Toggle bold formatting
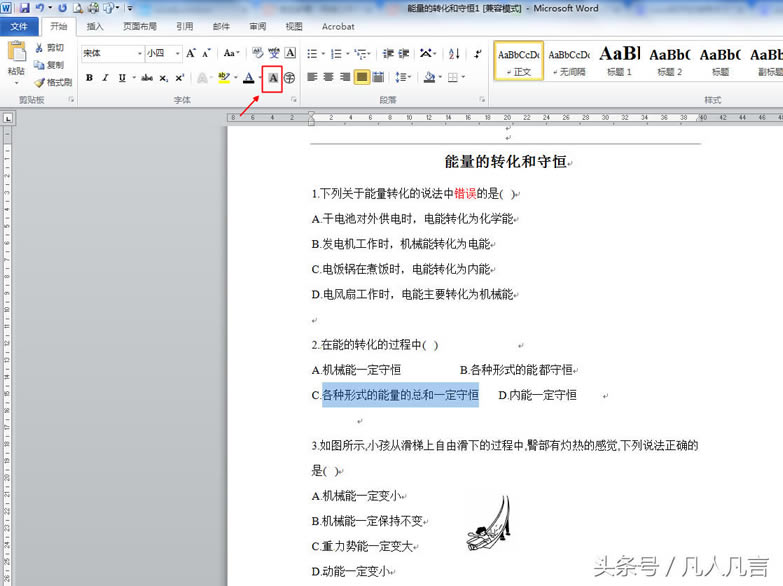The width and height of the screenshot is (783, 586). [x=89, y=78]
